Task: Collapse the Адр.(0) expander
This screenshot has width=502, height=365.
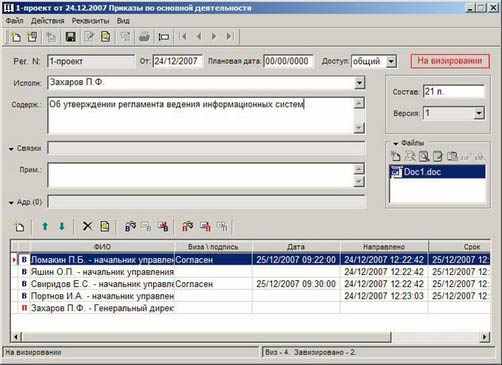Action: coord(11,203)
